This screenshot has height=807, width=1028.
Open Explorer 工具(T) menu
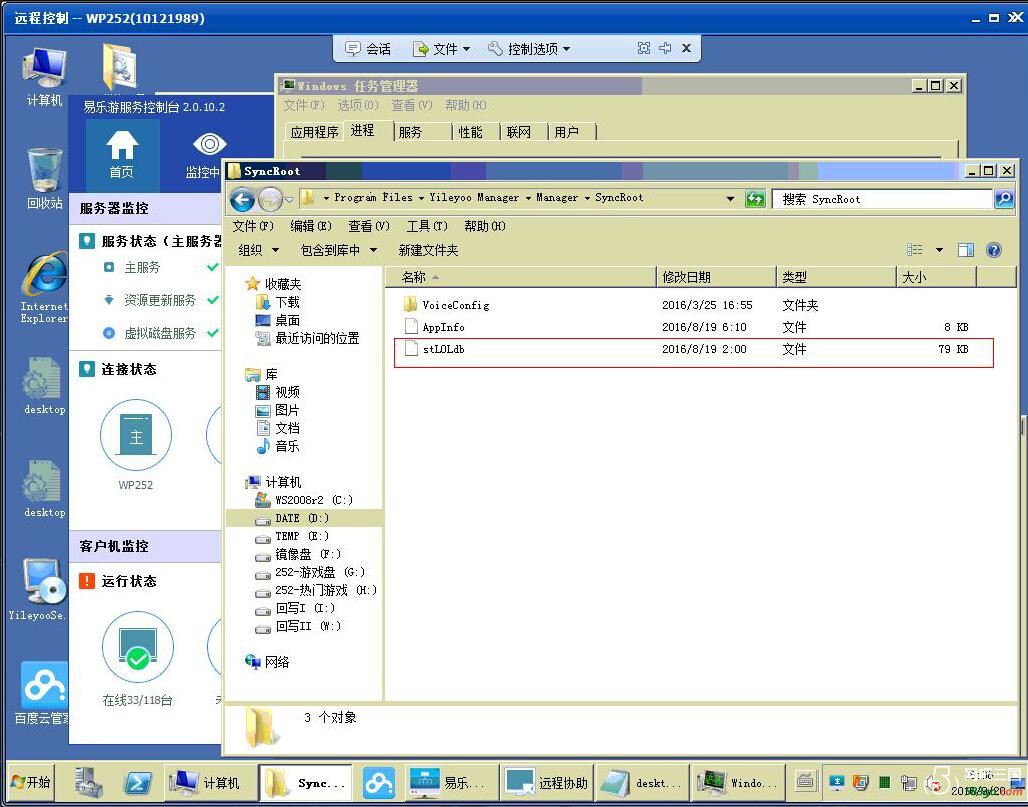[427, 226]
